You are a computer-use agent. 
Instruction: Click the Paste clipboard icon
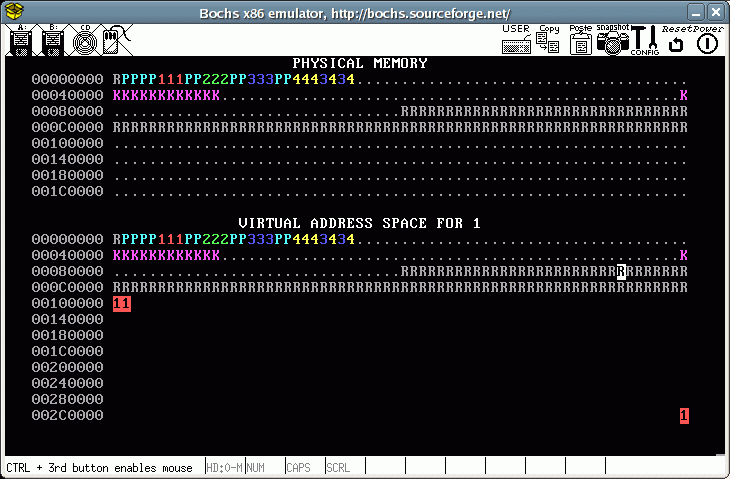(x=580, y=40)
